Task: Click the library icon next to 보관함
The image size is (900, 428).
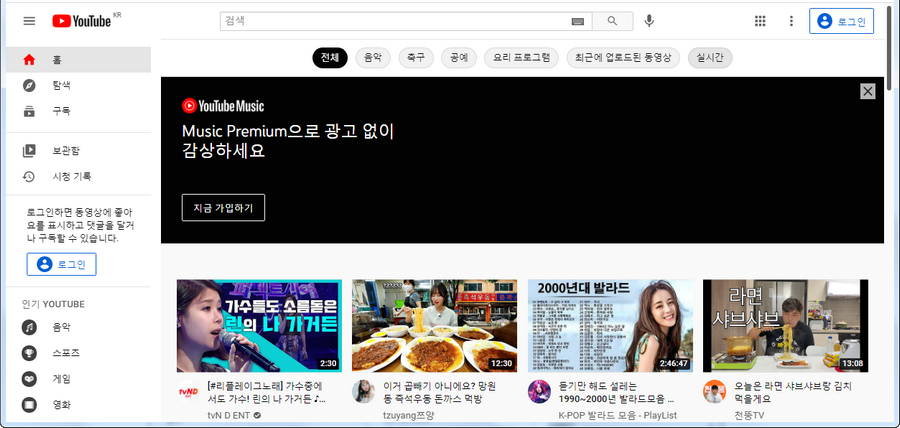Action: (x=29, y=151)
